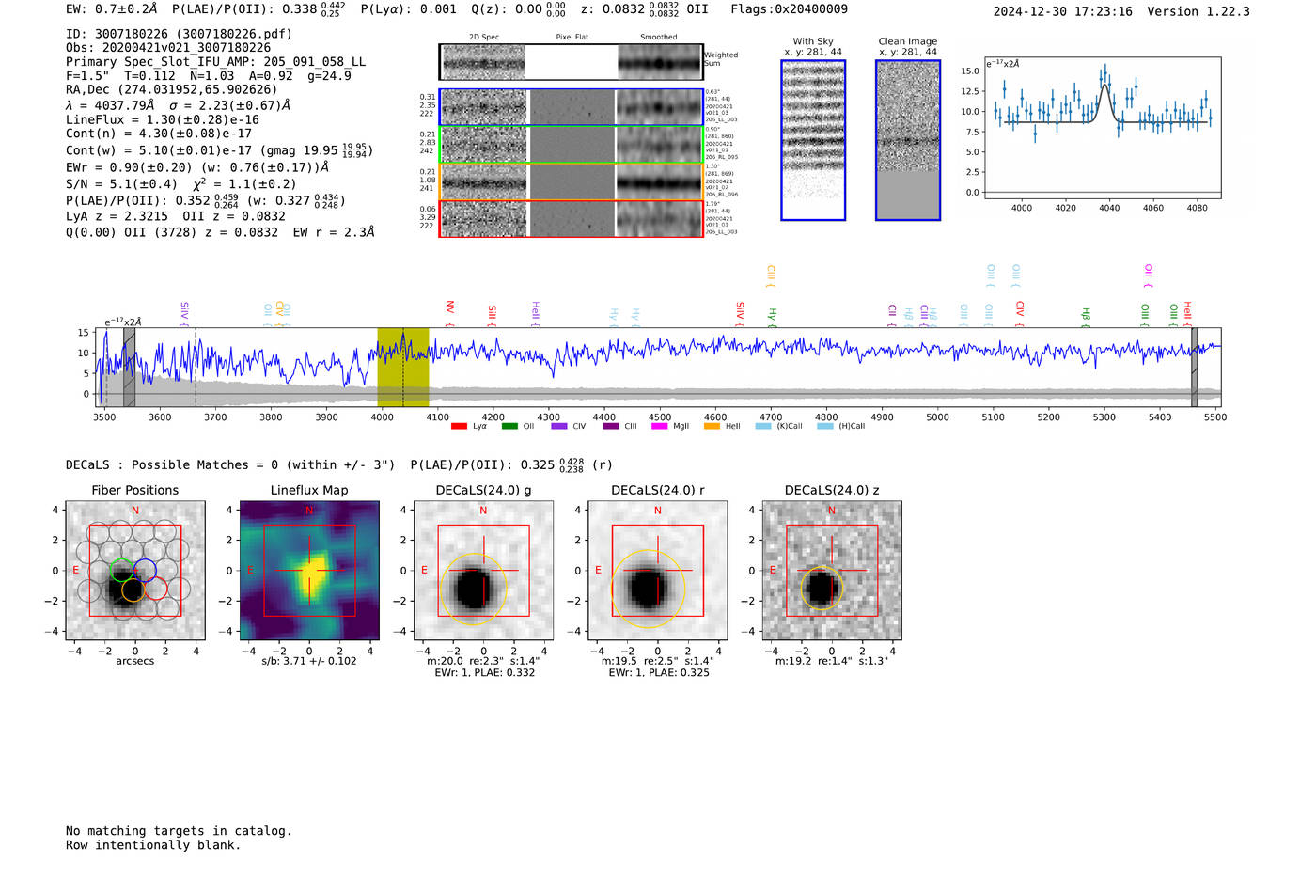The image size is (1316, 896).
Task: Click the (H)CaII legend swatch
Action: pyautogui.click(x=825, y=426)
